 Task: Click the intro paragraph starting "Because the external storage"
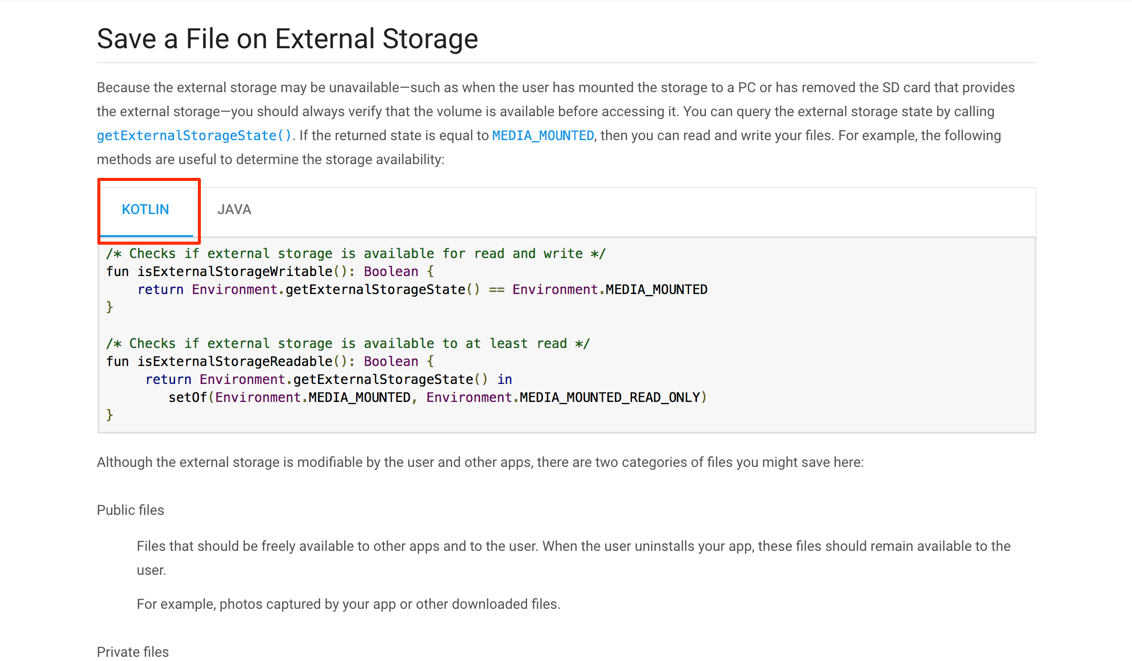556,112
